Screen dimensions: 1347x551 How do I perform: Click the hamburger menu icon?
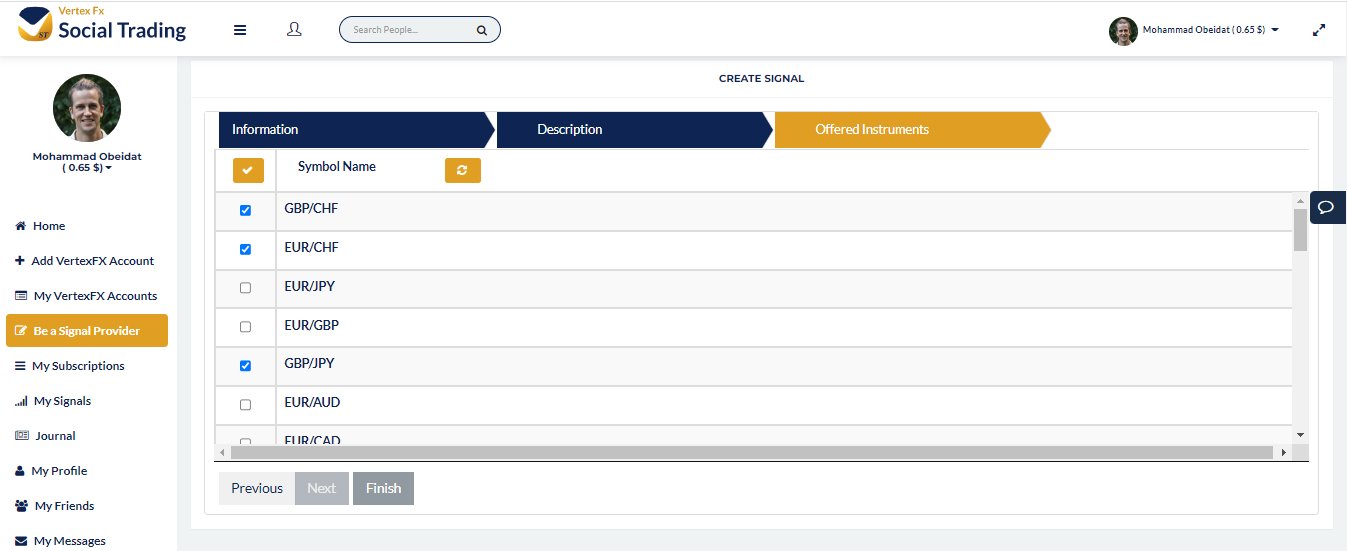click(x=240, y=30)
